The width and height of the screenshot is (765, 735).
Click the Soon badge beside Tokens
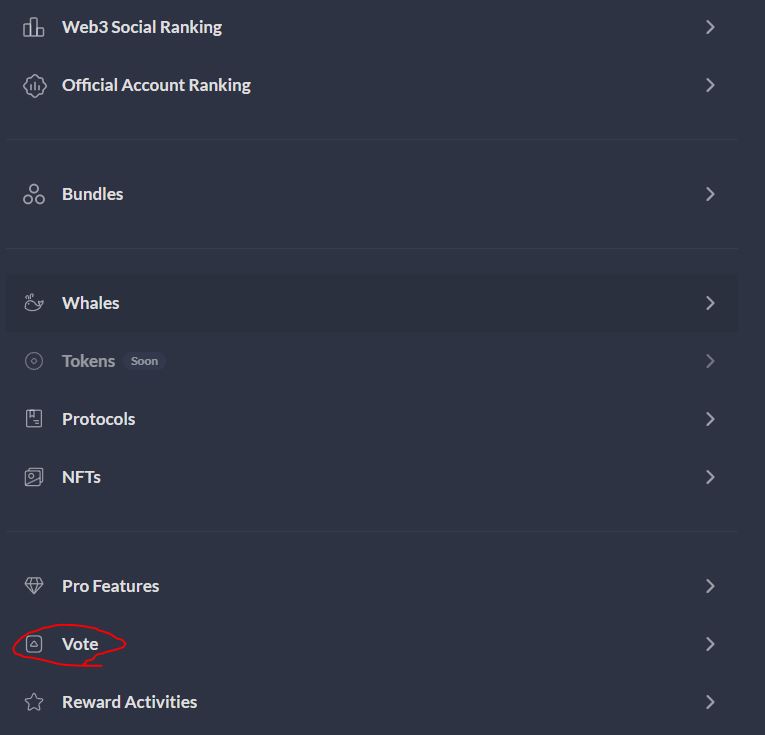144,361
